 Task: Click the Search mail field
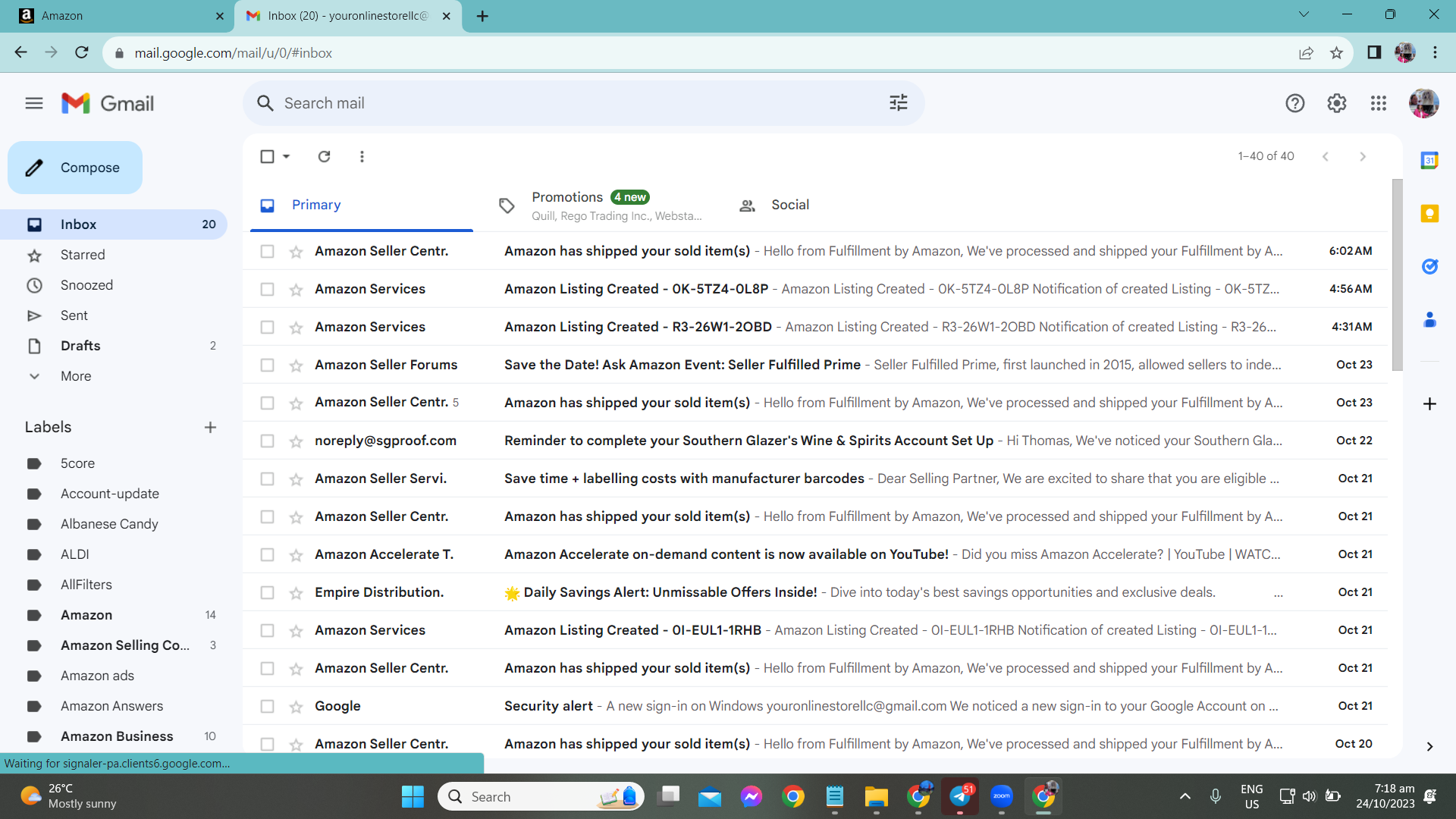point(584,103)
